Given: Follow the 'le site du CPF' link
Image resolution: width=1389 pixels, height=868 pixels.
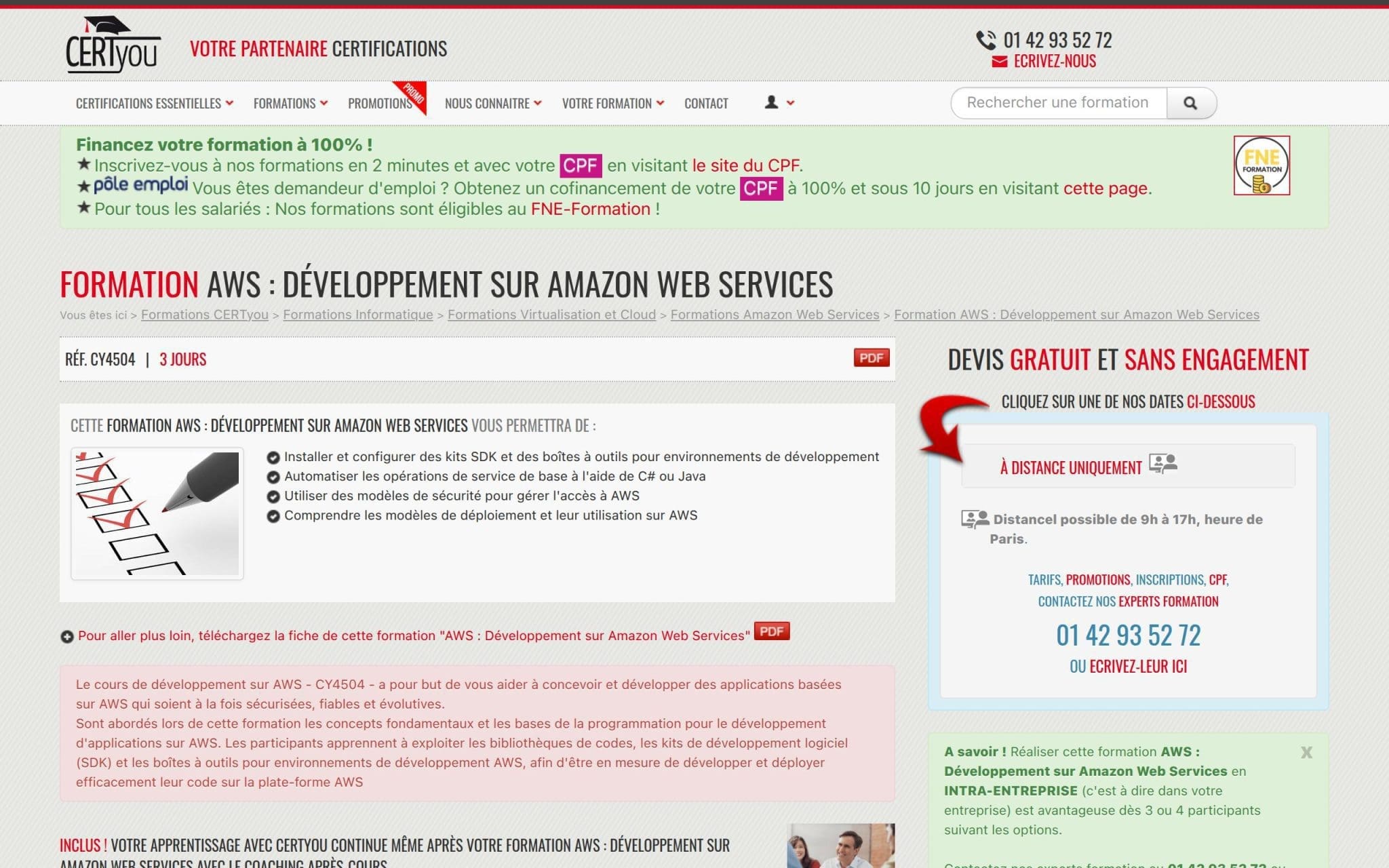Looking at the screenshot, I should click(x=745, y=165).
